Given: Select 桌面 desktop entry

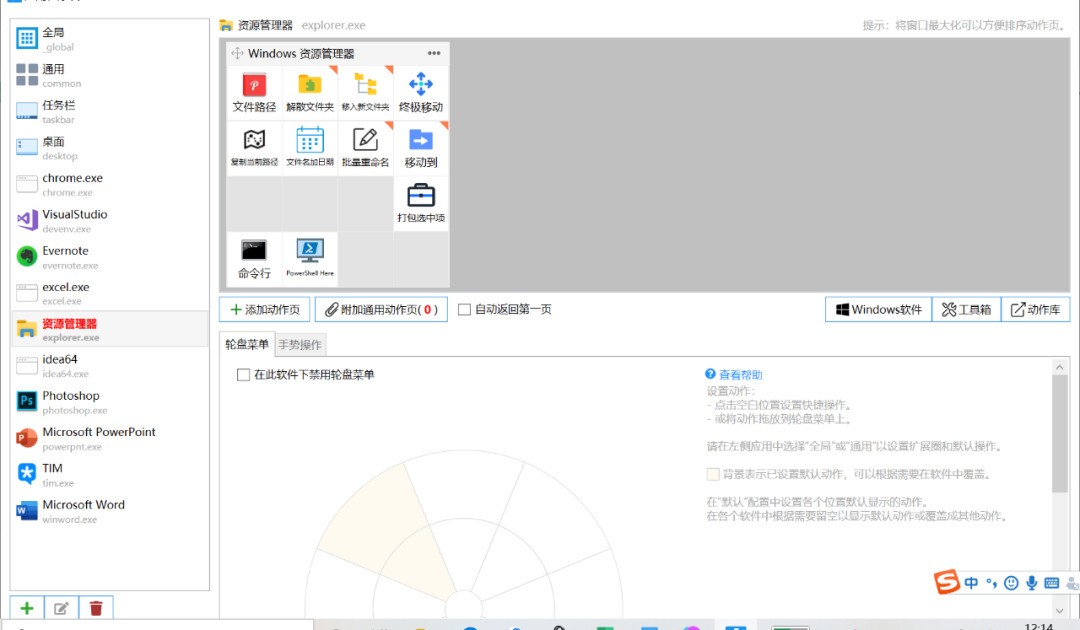Looking at the screenshot, I should (110, 148).
